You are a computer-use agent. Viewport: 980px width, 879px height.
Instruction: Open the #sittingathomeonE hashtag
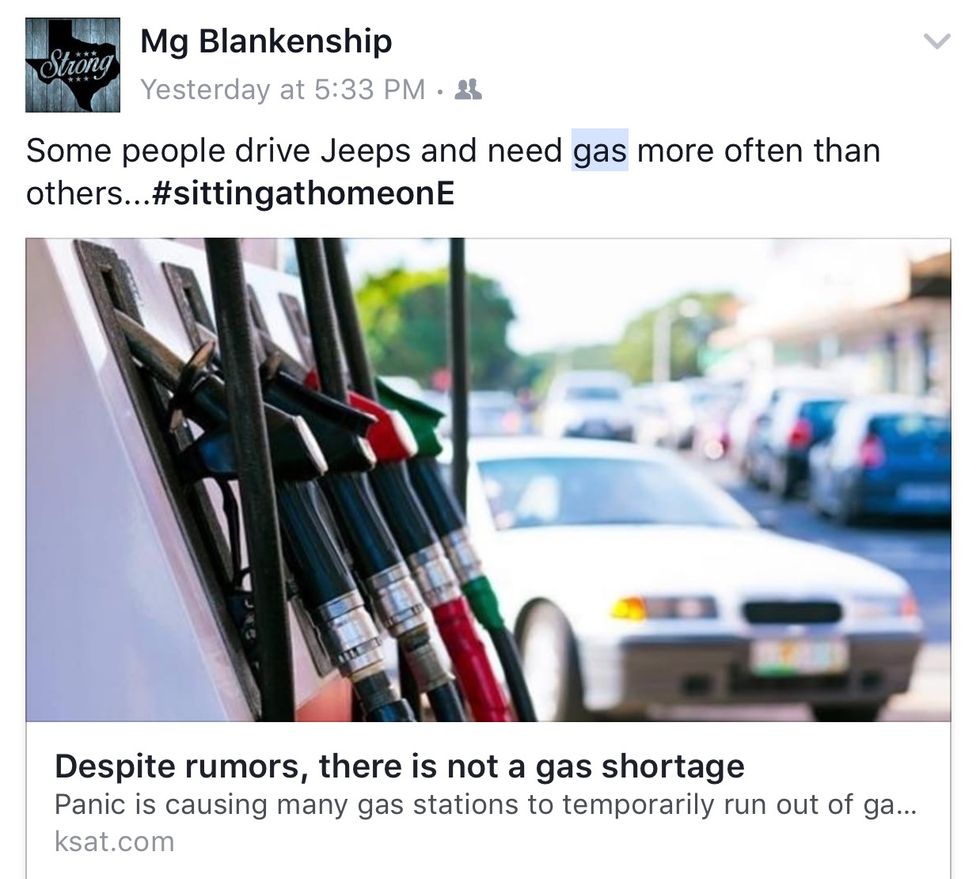click(x=303, y=193)
